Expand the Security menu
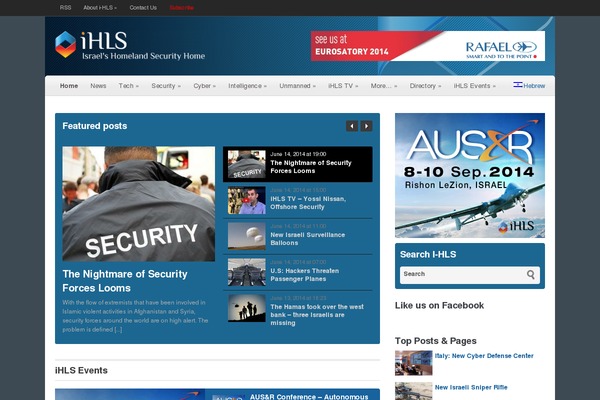 pos(166,86)
